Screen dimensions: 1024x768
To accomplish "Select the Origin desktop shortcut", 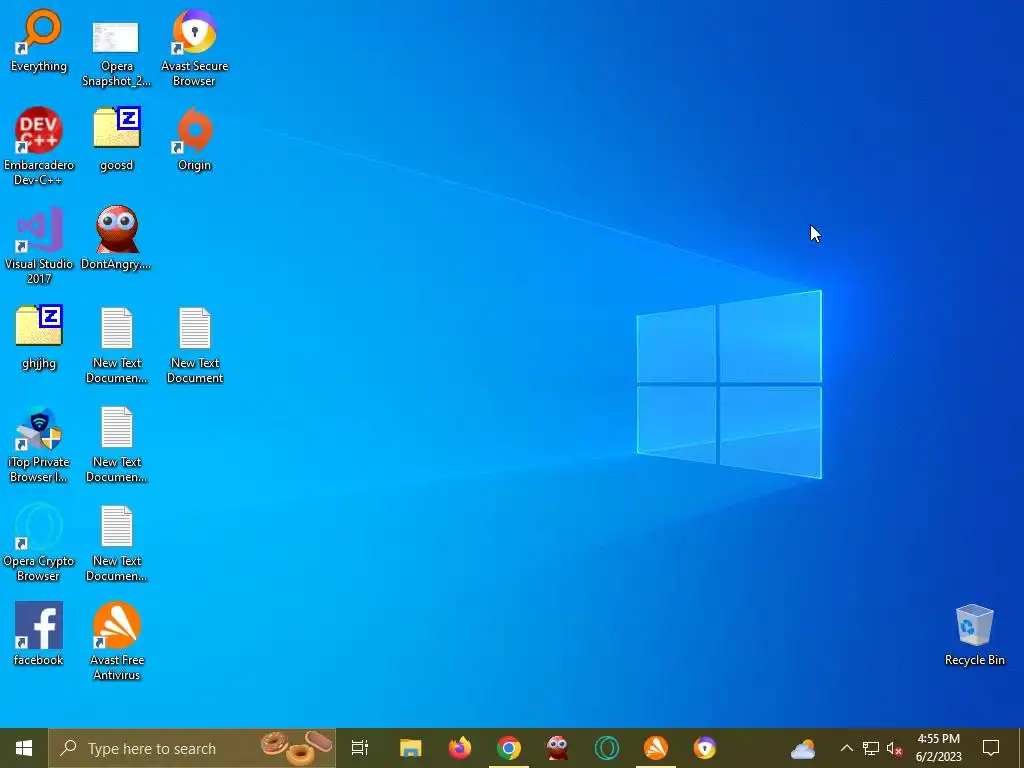I will point(194,139).
